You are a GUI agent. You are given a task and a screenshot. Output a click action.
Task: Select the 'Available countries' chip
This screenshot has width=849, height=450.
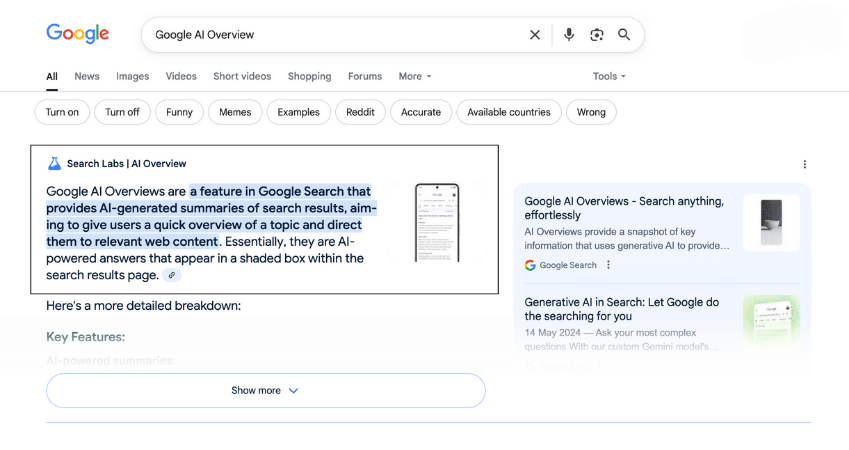(509, 112)
